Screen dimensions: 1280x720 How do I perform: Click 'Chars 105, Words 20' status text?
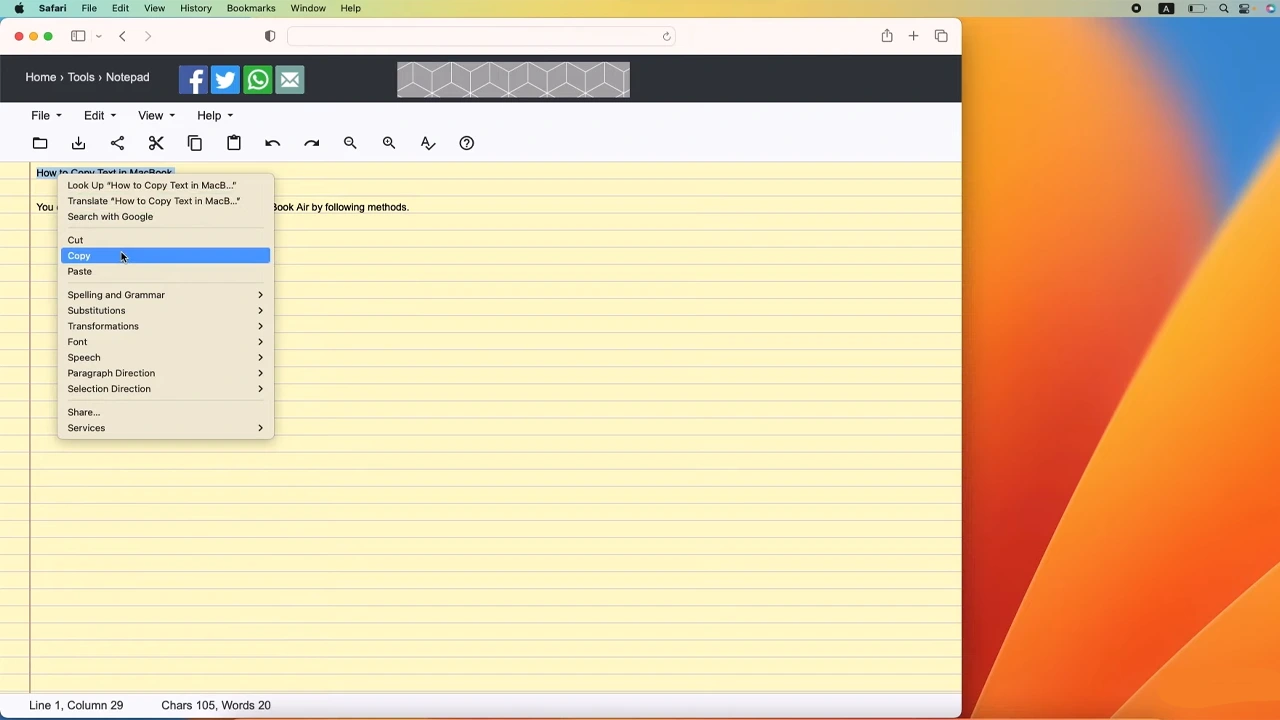(x=216, y=705)
